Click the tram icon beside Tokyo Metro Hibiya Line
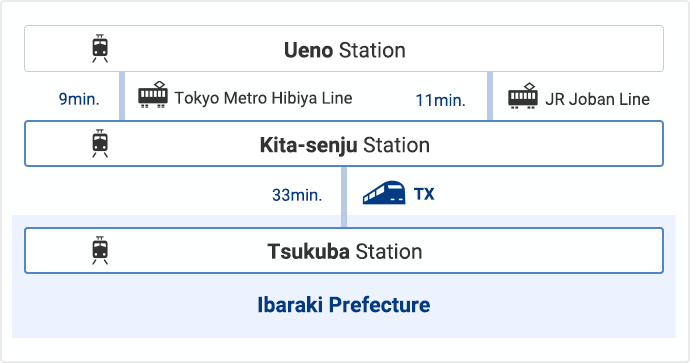Image resolution: width=690 pixels, height=363 pixels. 153,95
